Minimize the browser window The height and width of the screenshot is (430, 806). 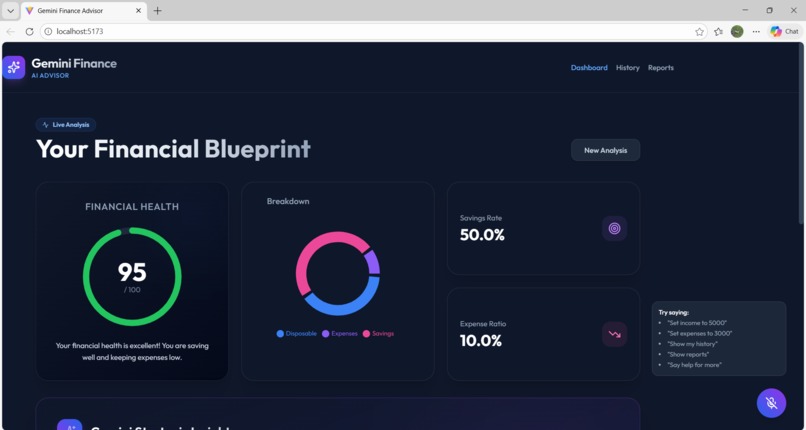[745, 10]
